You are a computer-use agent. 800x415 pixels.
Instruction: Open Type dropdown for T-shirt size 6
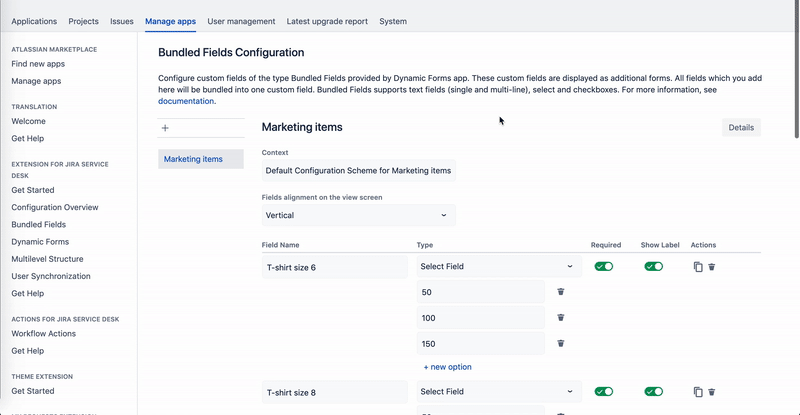[498, 267]
